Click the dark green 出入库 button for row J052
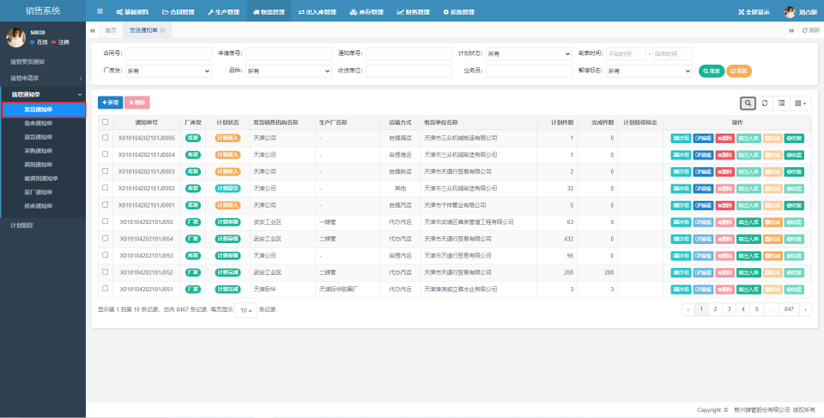The width and height of the screenshot is (824, 418). click(749, 273)
